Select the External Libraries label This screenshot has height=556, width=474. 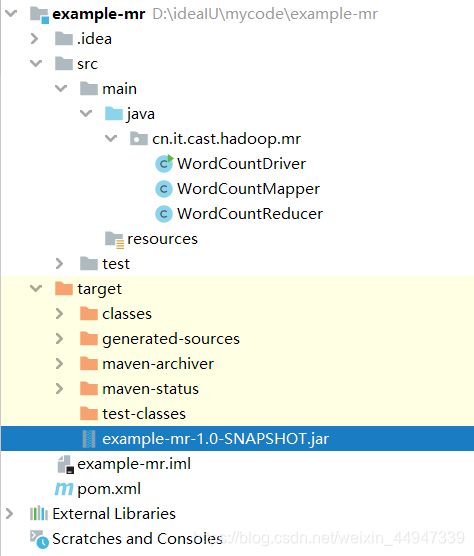click(x=114, y=514)
